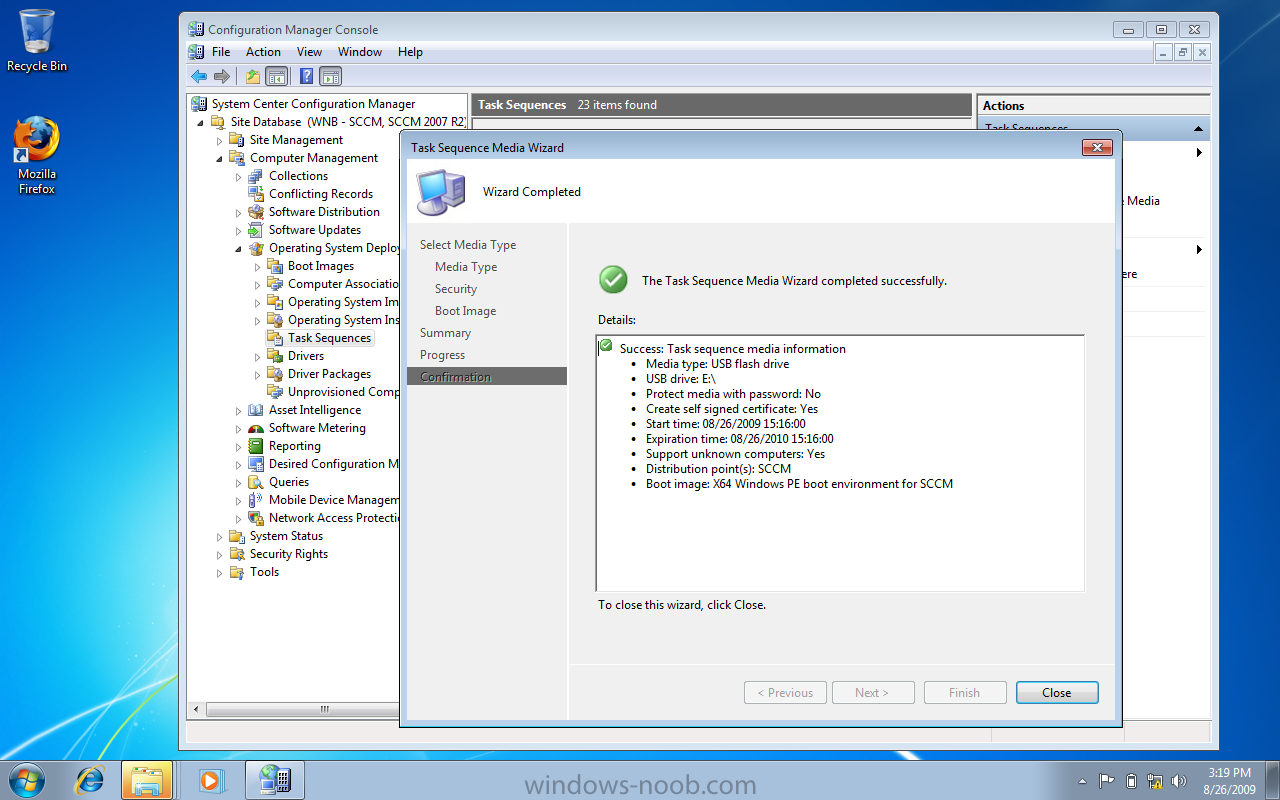
Task: Select the Security Rights icon
Action: (237, 554)
